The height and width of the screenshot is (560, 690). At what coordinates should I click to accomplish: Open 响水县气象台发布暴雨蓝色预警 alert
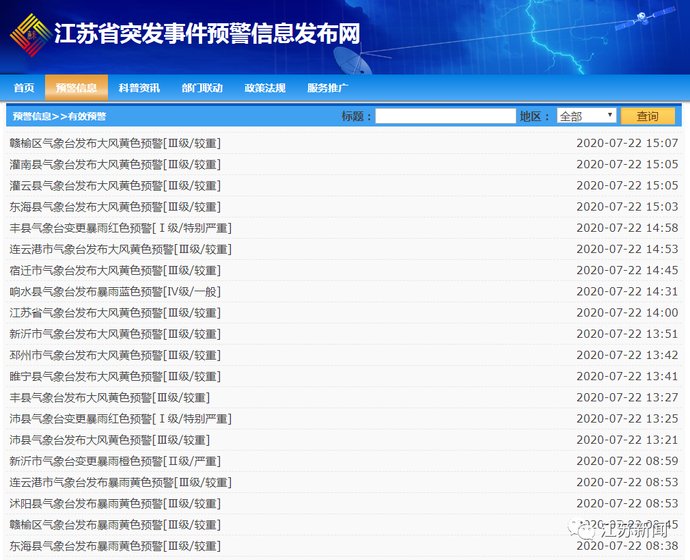(x=115, y=291)
